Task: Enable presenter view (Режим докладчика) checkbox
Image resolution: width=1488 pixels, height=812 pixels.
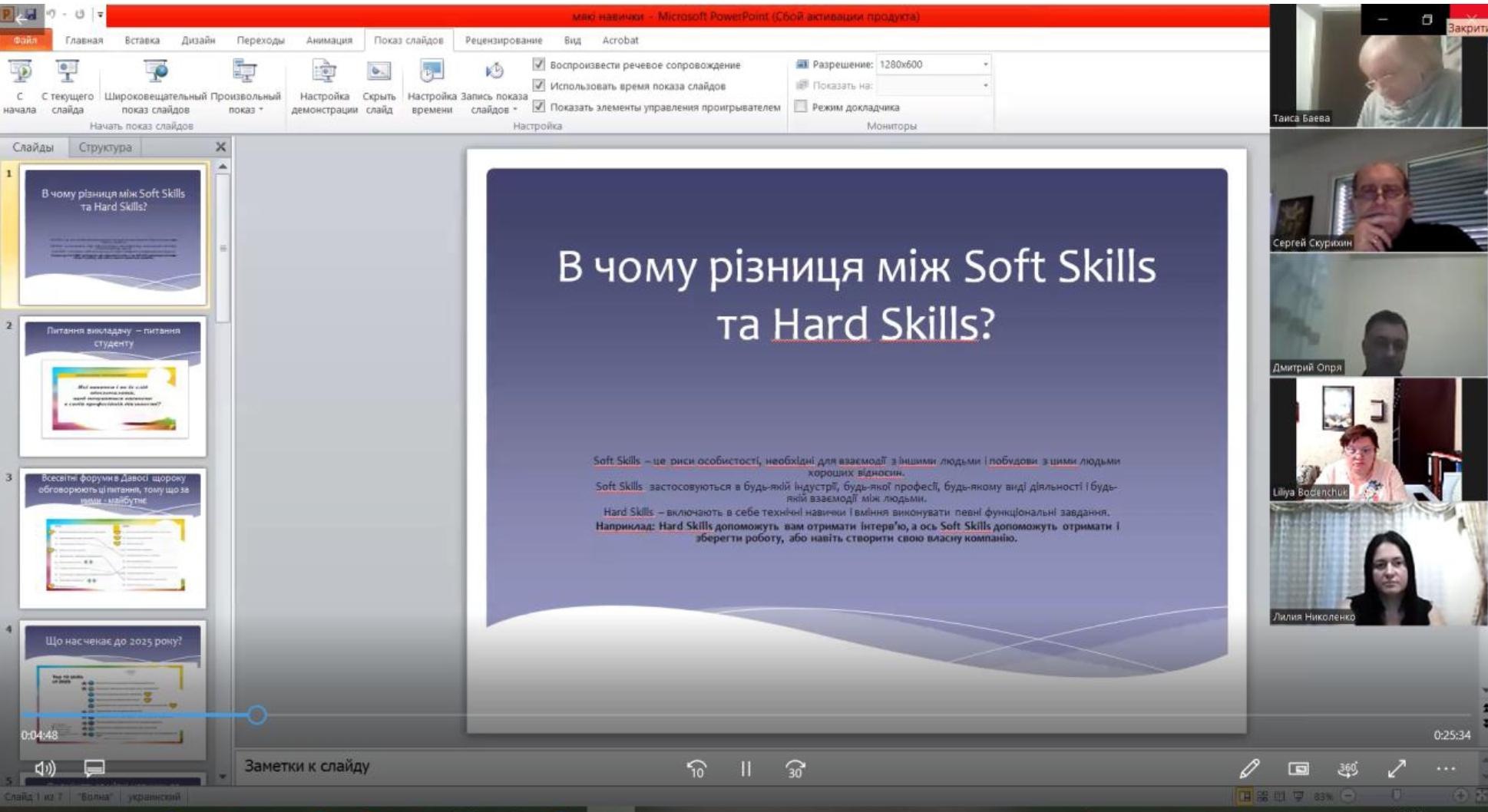Action: coord(801,107)
